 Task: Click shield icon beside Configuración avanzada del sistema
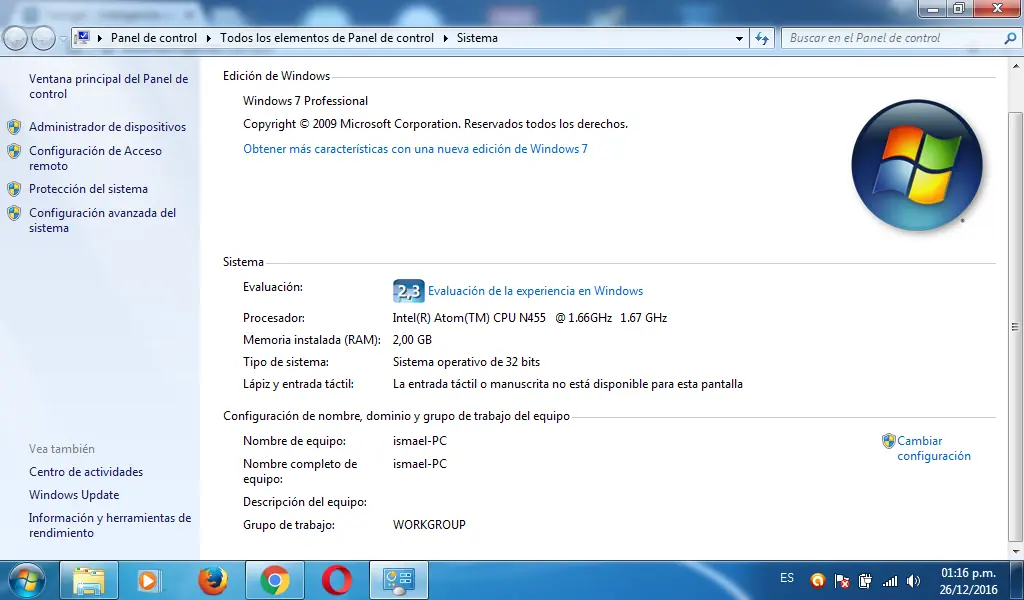point(14,213)
